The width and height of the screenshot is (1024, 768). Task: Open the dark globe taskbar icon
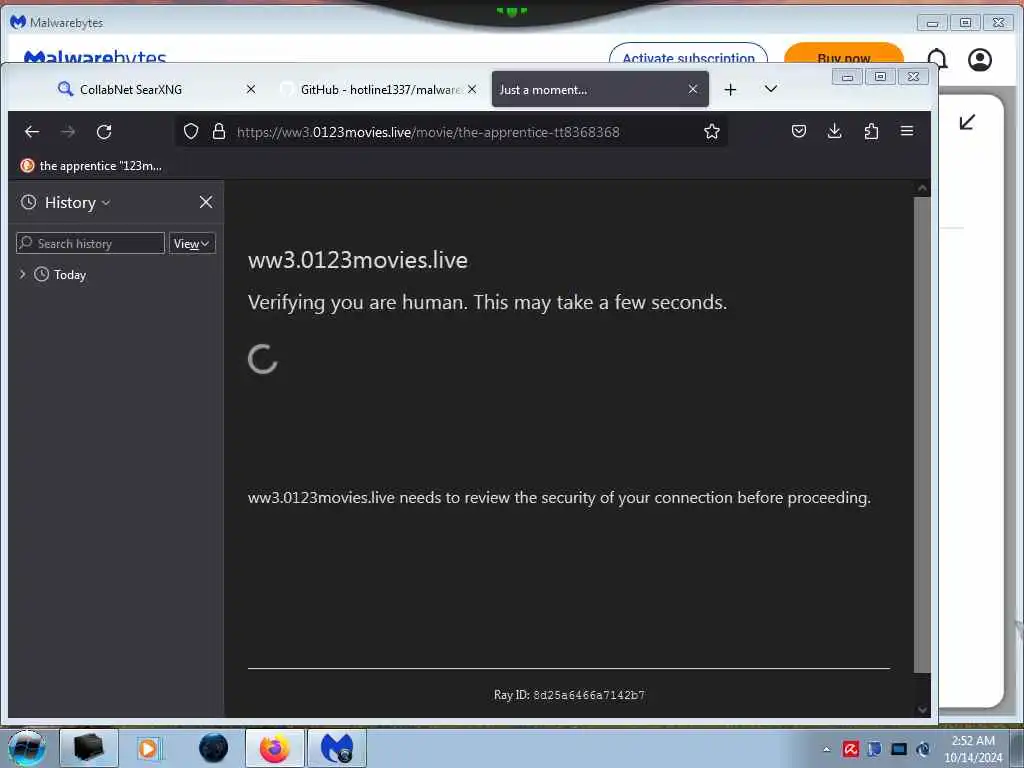point(214,748)
